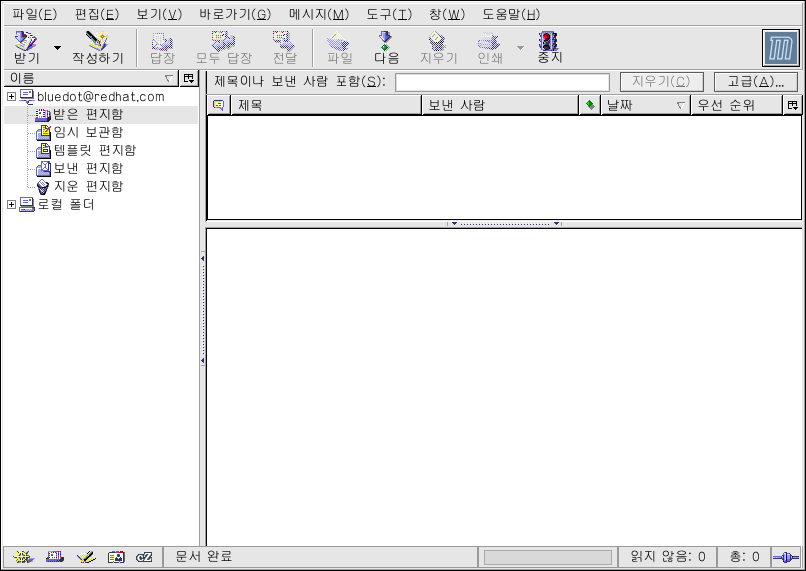Viewport: 806px width, 571px height.
Task: Launch Composer from the status bar icon
Action: pos(85,557)
